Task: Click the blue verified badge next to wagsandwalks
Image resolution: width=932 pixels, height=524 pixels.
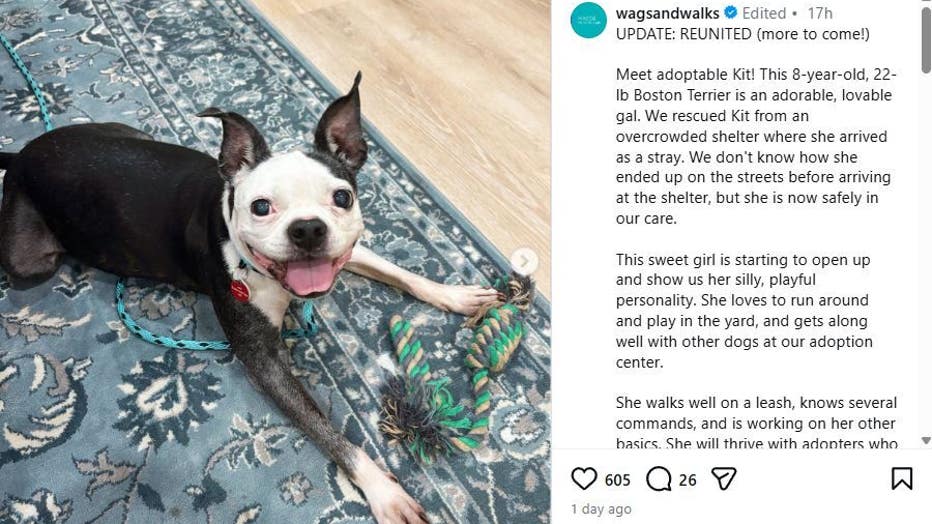Action: [x=731, y=12]
